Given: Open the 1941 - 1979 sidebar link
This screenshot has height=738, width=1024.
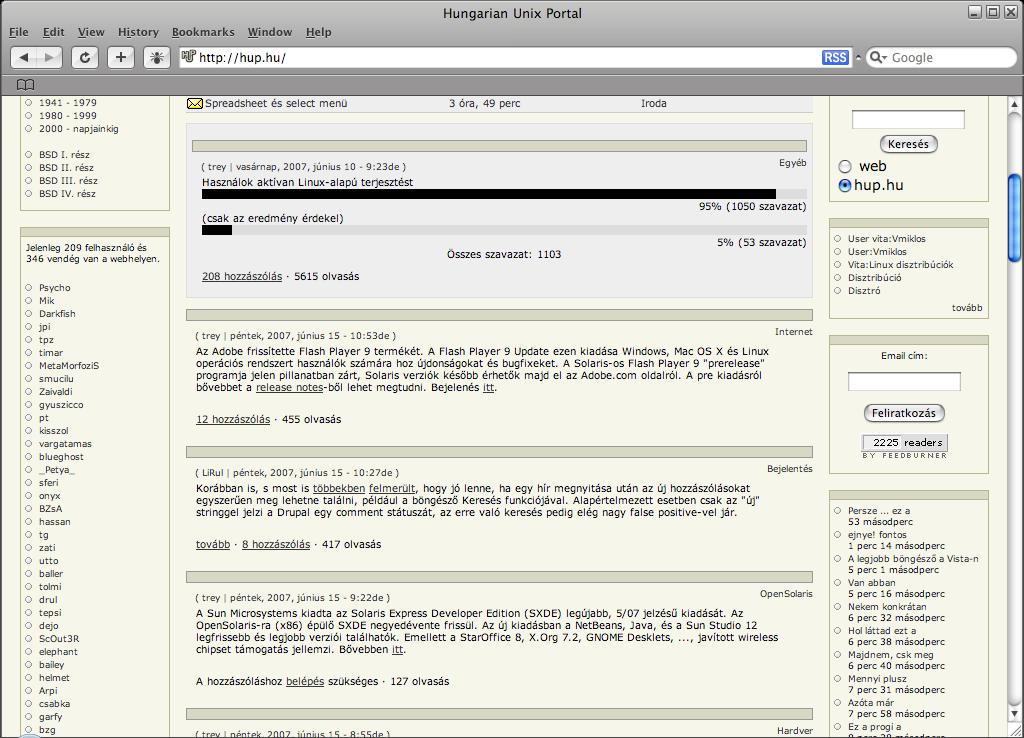Looking at the screenshot, I should [68, 103].
